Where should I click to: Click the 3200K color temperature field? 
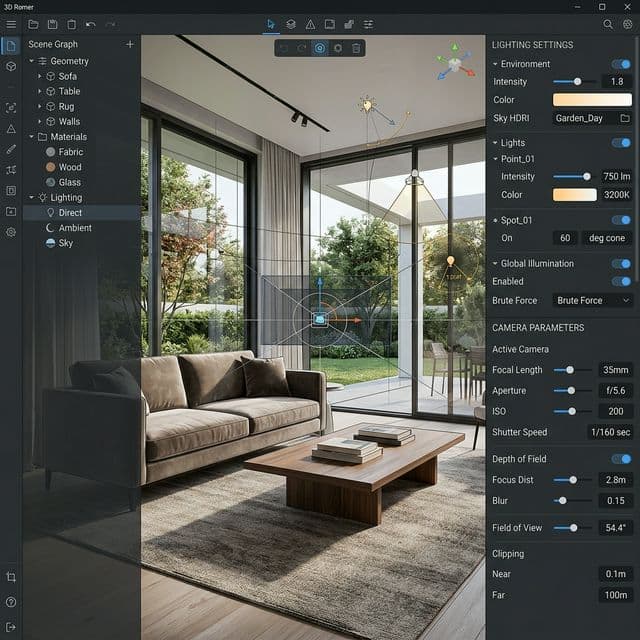pos(616,195)
